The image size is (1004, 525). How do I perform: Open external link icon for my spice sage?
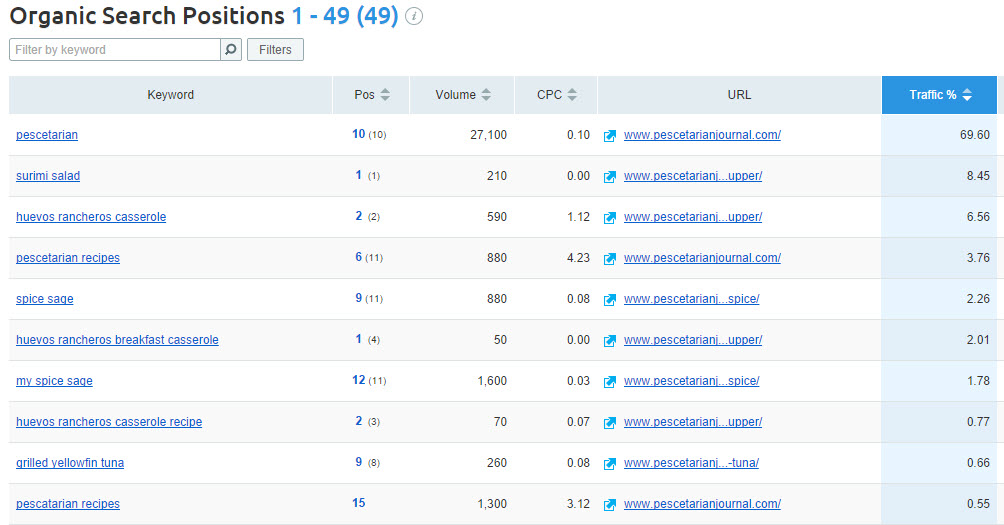pos(609,381)
